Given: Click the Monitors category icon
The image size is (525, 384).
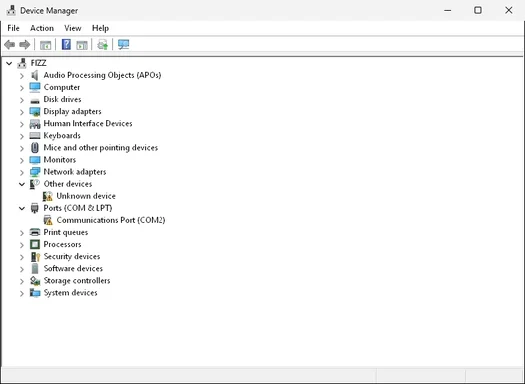Looking at the screenshot, I should point(35,160).
